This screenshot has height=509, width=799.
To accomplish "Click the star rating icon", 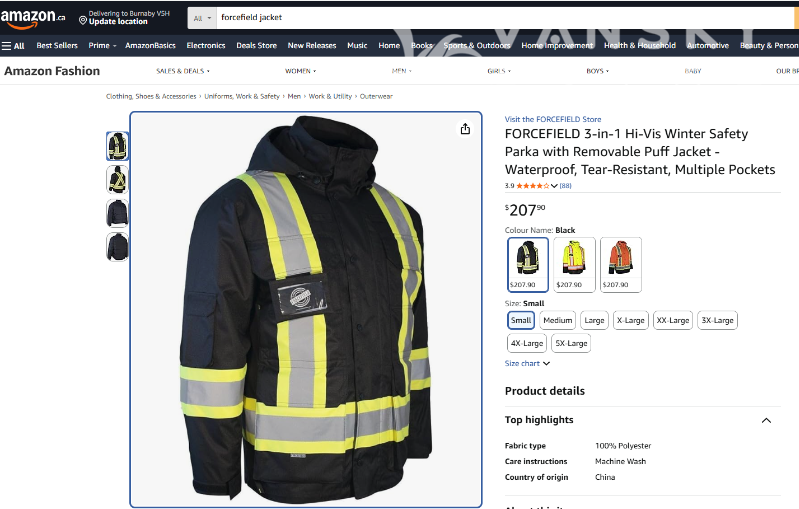I will click(x=533, y=186).
